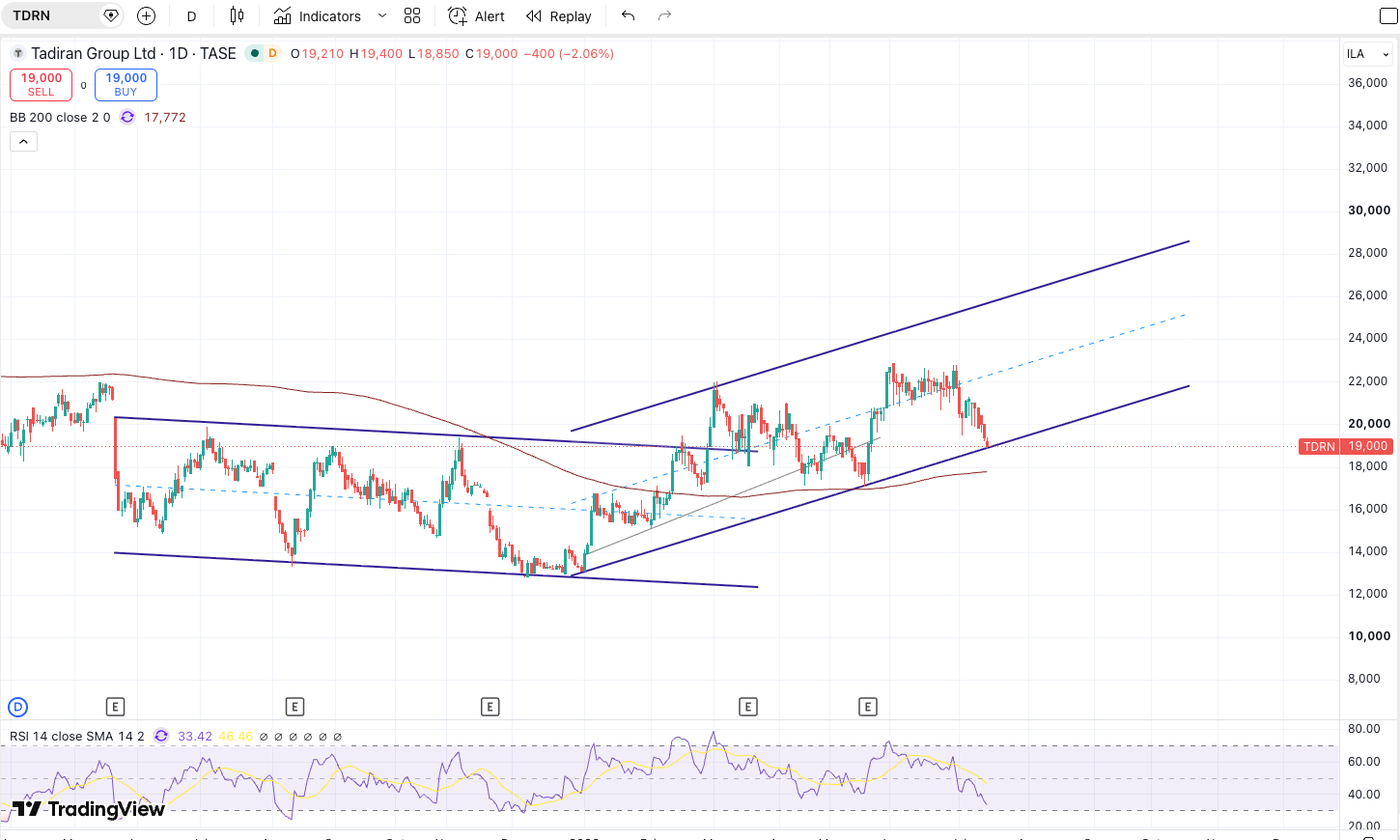Click the high price value 19,400
Viewport: 1400px width, 840px height.
click(x=381, y=54)
